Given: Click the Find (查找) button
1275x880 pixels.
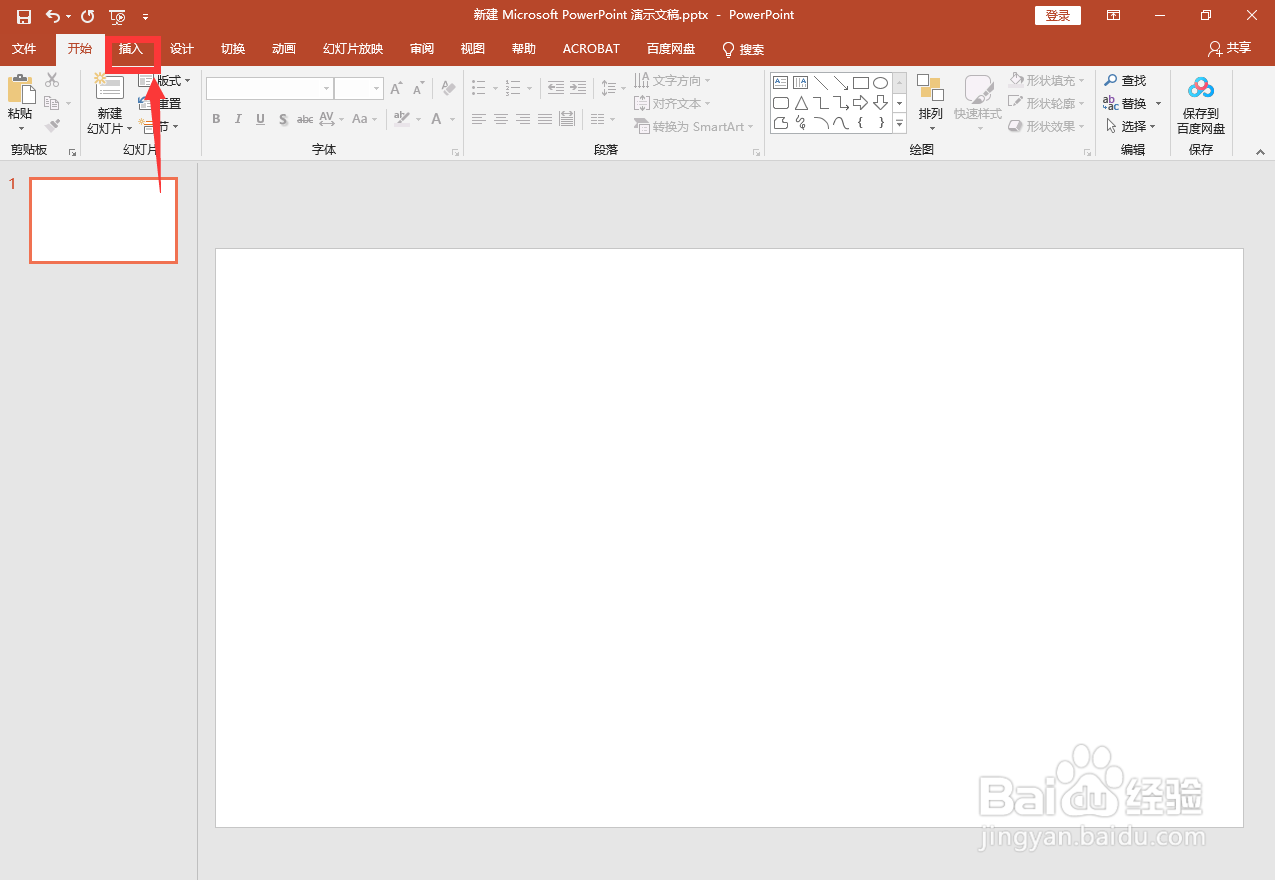Looking at the screenshot, I should (1125, 80).
